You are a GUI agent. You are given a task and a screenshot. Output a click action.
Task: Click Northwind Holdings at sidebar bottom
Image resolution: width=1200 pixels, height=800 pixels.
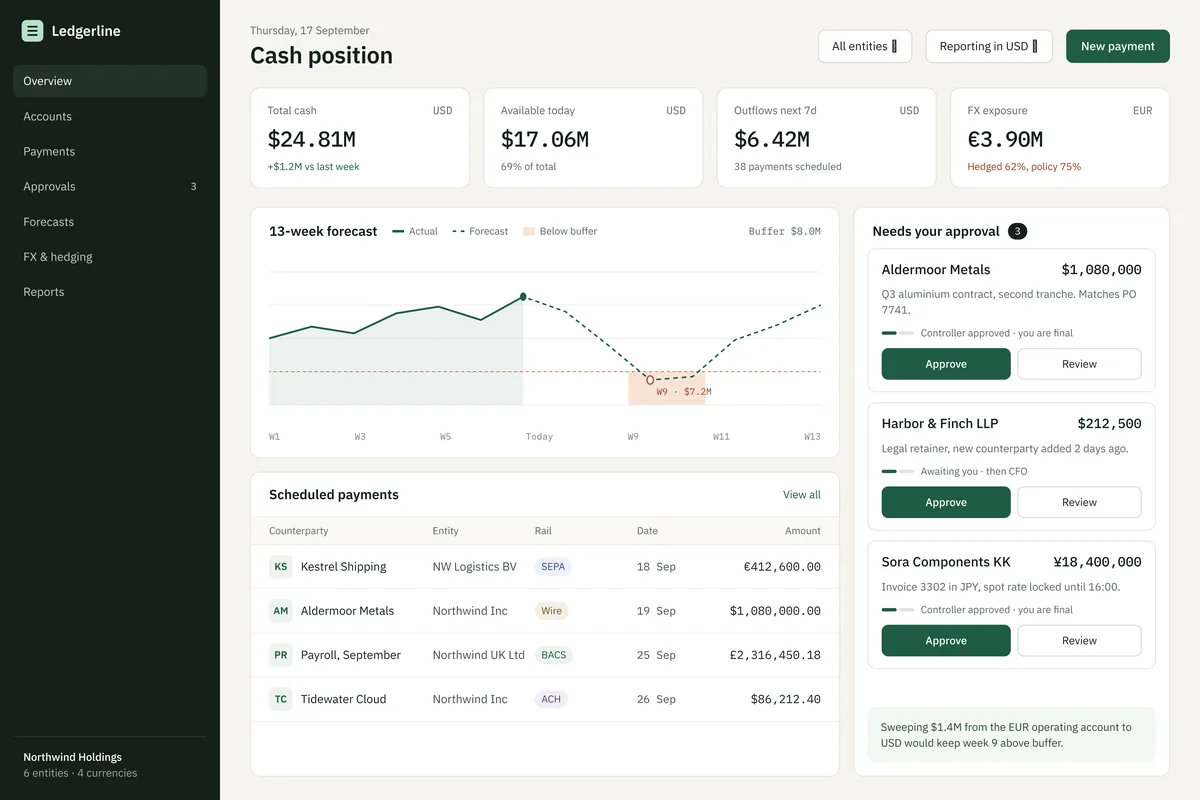pos(73,757)
